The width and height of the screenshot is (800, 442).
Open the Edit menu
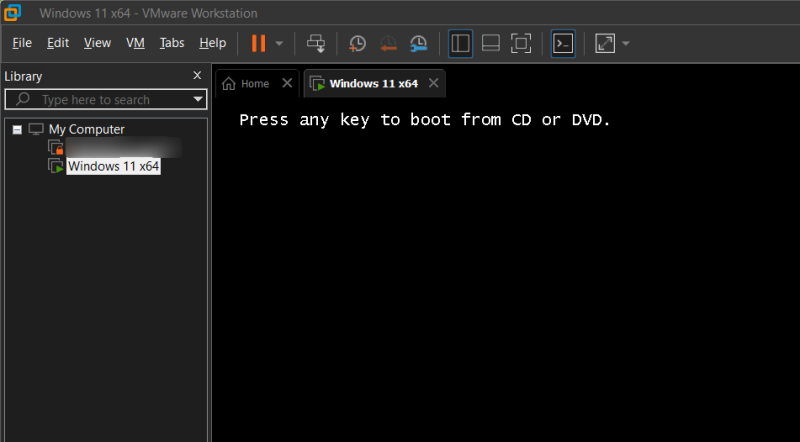[58, 43]
